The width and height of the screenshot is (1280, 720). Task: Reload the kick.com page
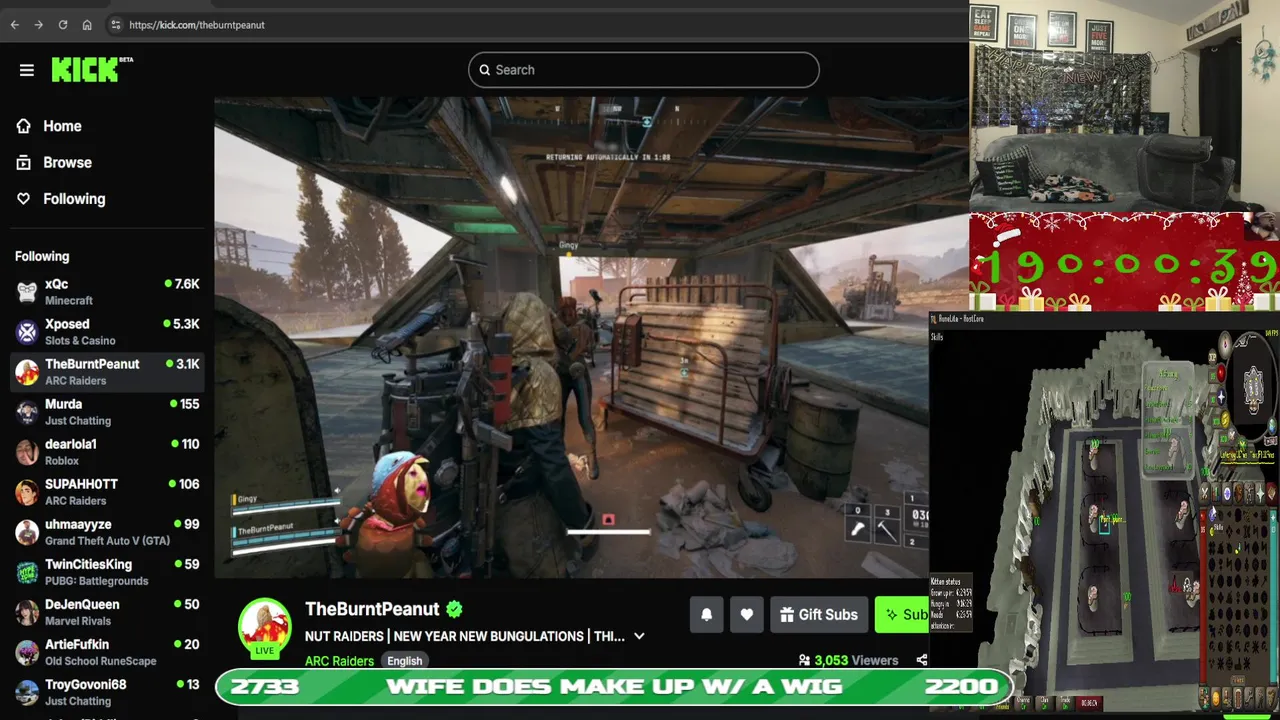63,25
